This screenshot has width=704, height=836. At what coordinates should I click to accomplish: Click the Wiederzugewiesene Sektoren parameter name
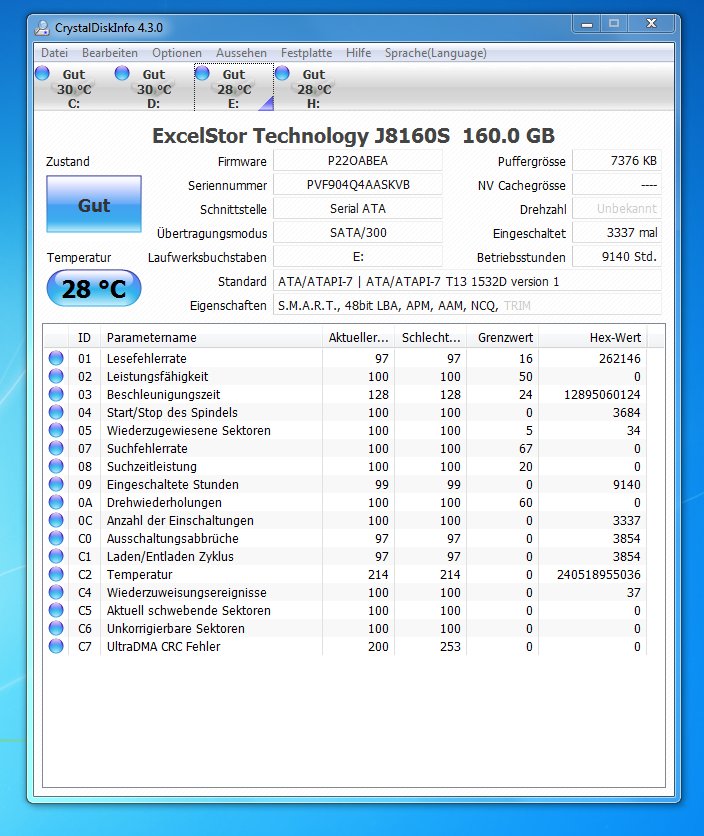[x=189, y=430]
